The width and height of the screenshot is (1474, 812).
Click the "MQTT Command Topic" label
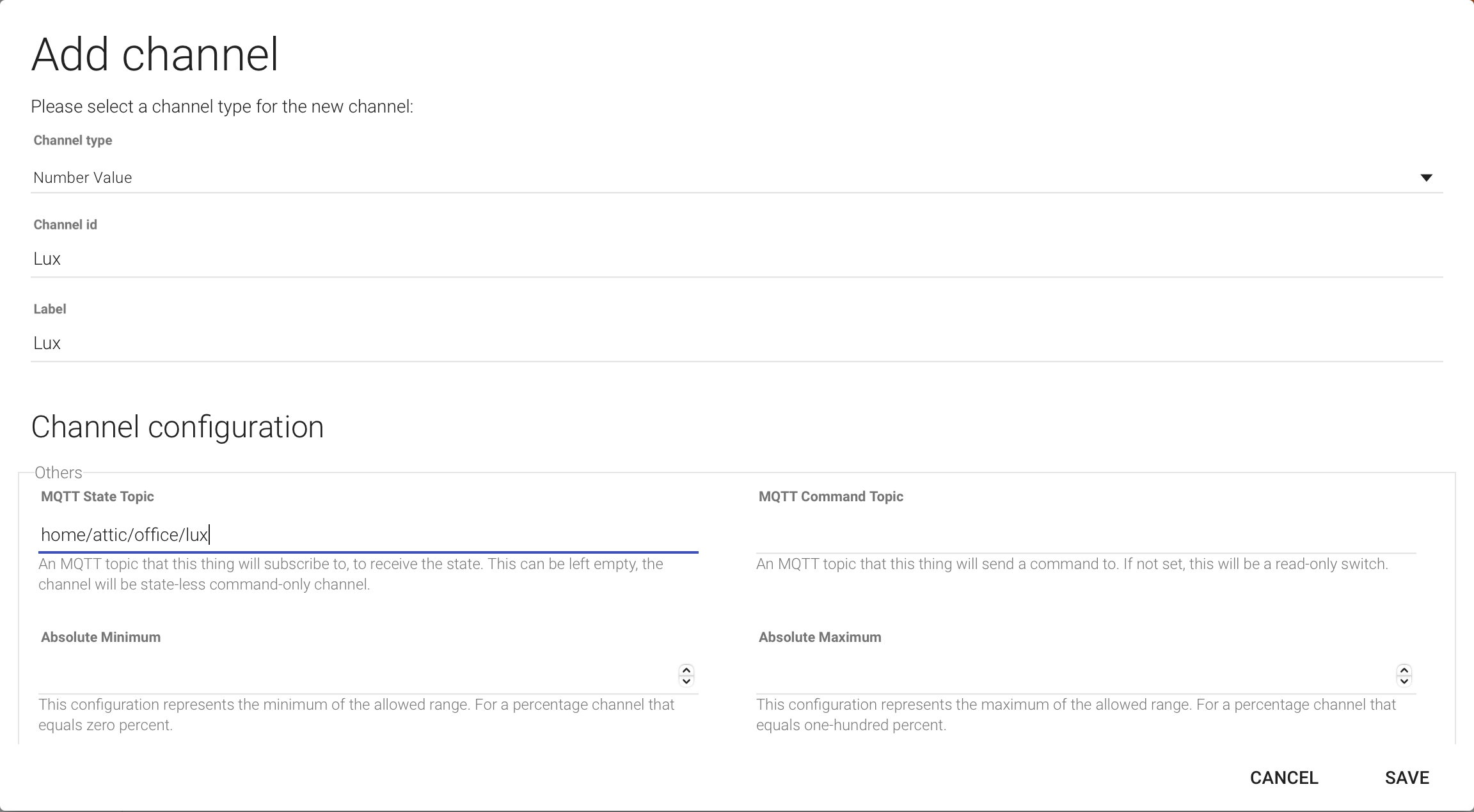(x=830, y=497)
